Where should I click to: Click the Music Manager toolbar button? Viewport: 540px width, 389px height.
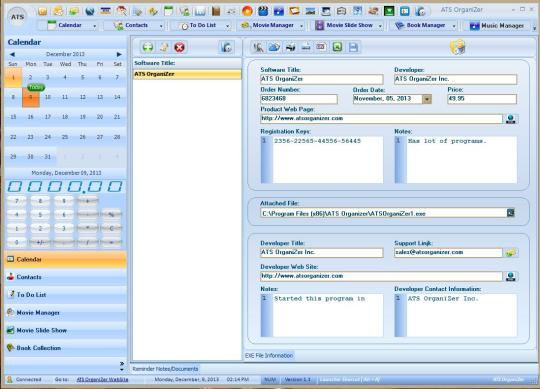click(497, 26)
